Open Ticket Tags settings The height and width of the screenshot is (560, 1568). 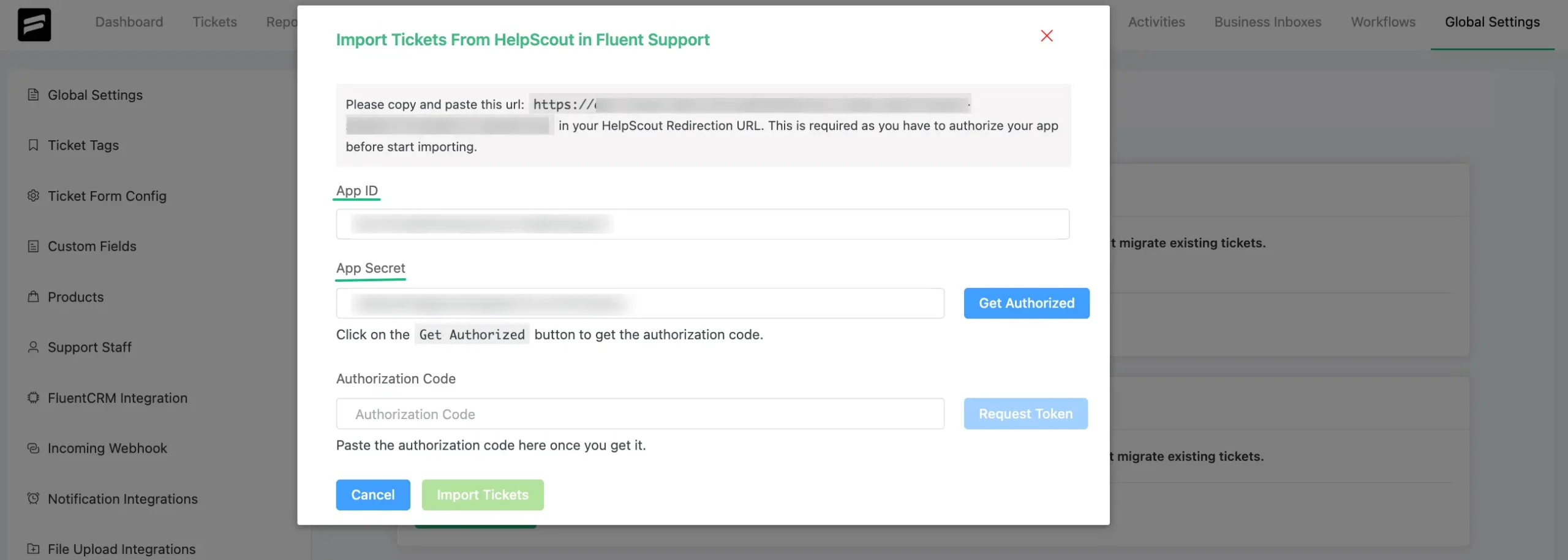tap(83, 145)
